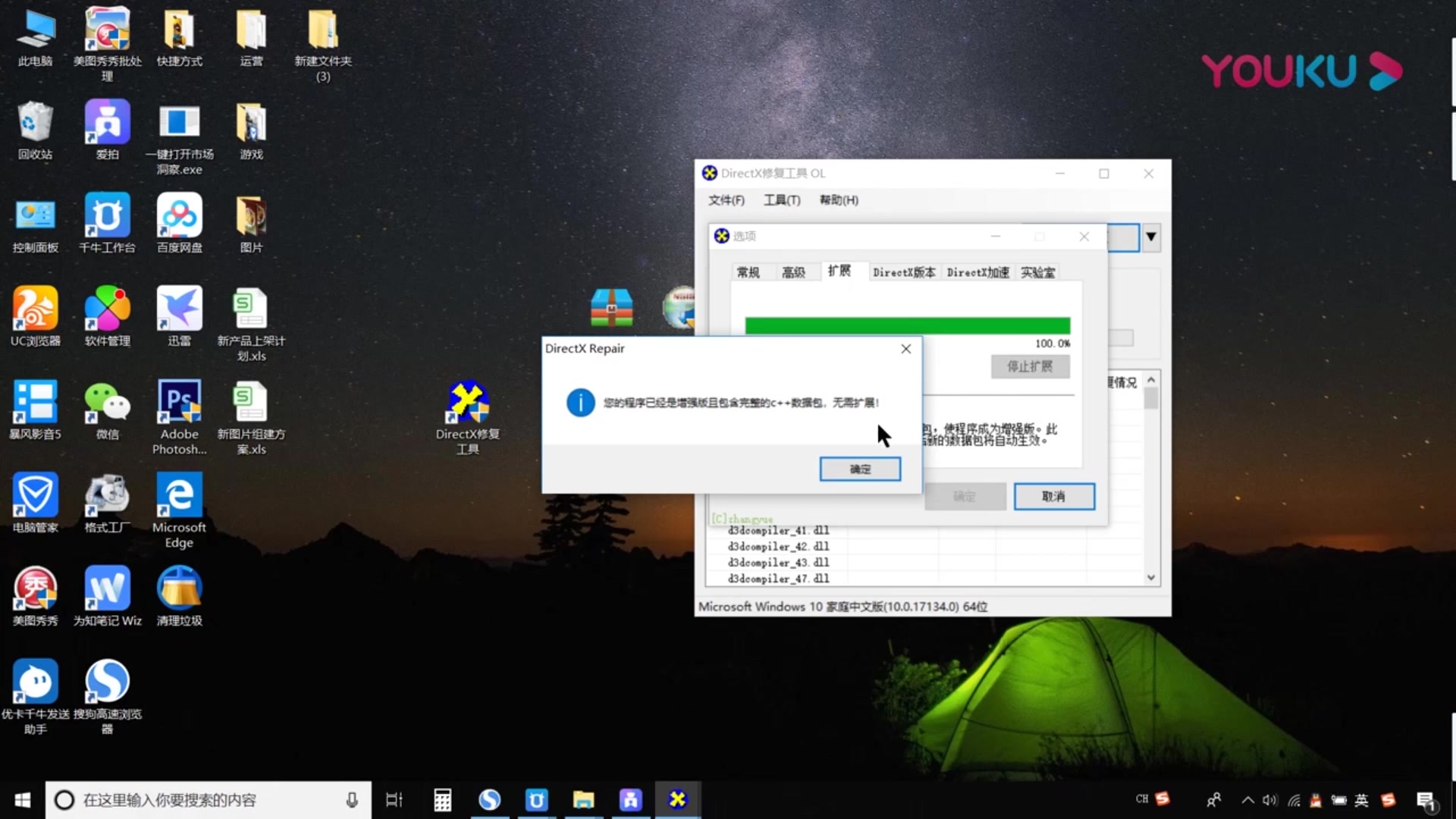Open the 扩展 tab in DirectX repair options
This screenshot has height=819, width=1456.
(x=839, y=272)
